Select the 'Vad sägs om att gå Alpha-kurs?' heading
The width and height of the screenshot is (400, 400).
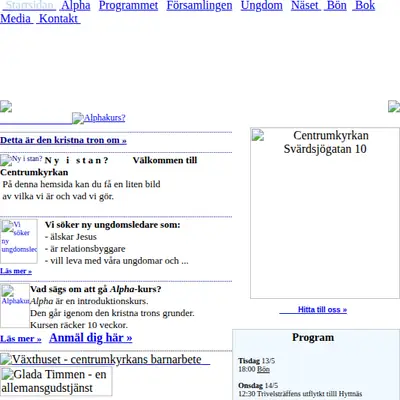coord(96,289)
